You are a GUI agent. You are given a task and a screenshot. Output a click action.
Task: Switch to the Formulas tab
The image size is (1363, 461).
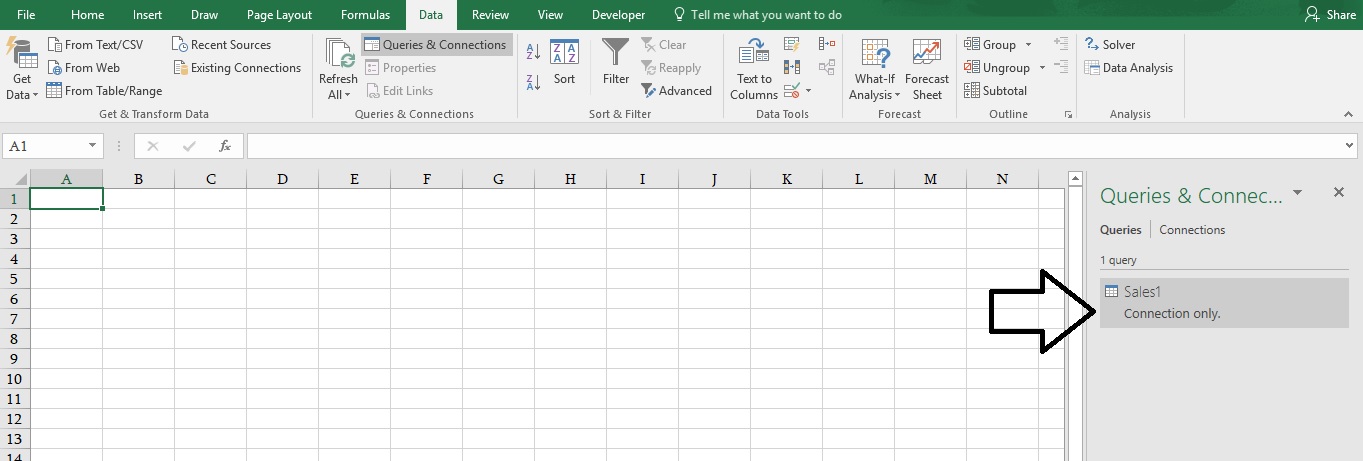(x=365, y=15)
